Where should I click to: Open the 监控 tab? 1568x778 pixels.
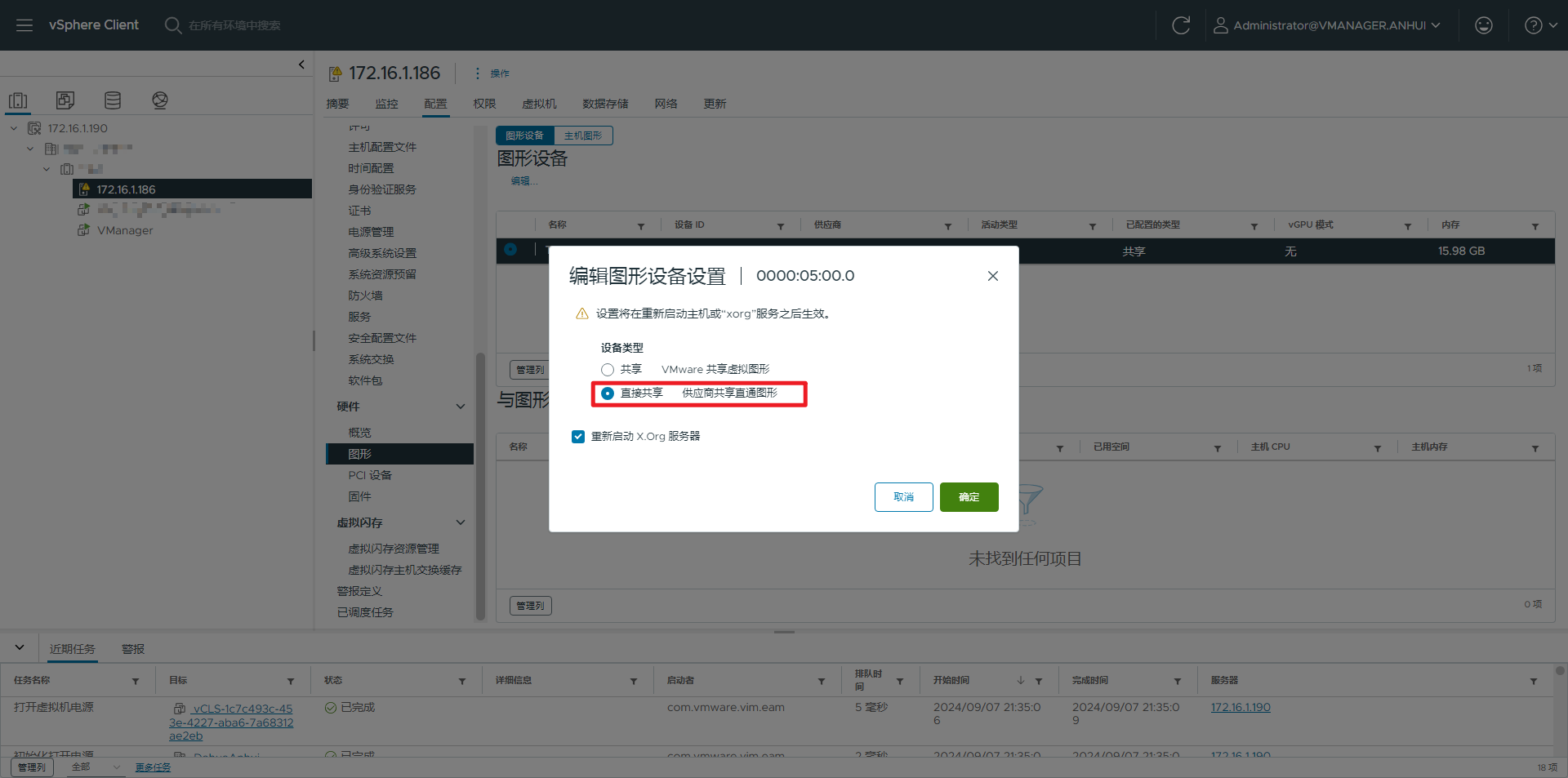(386, 104)
